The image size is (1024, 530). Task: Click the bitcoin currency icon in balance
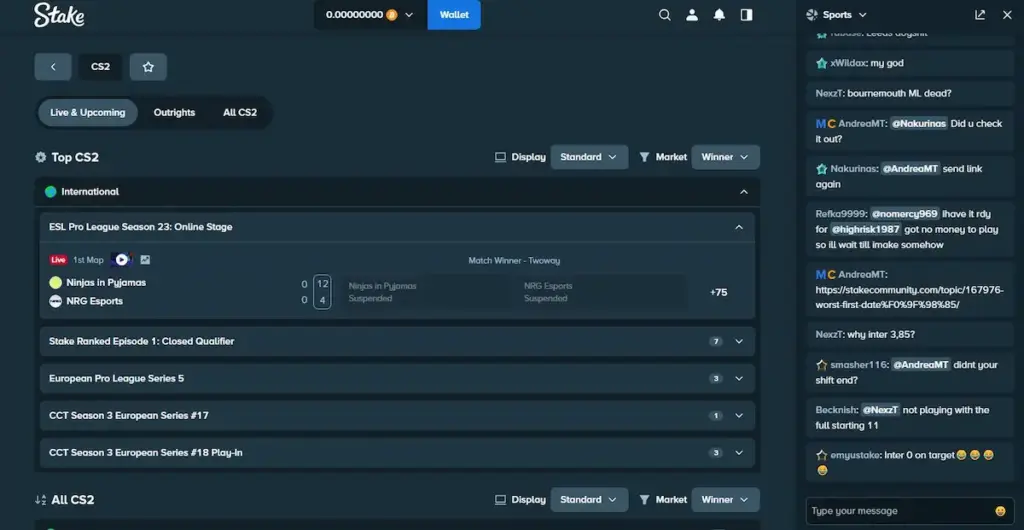pos(392,15)
